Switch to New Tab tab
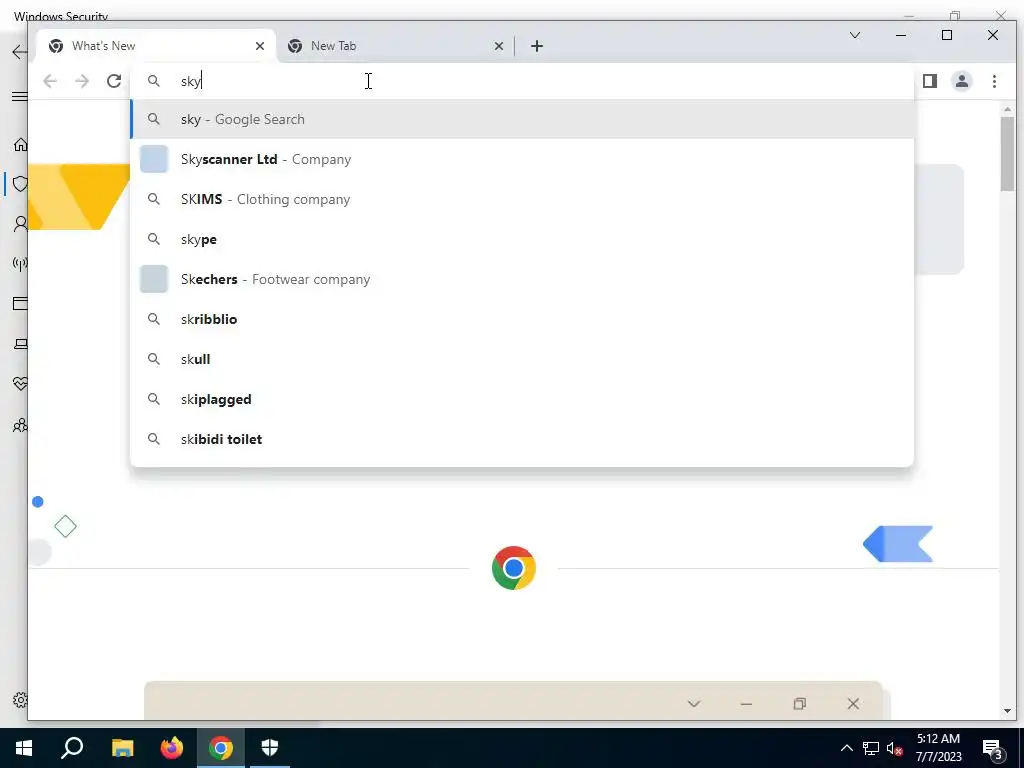 coord(395,46)
